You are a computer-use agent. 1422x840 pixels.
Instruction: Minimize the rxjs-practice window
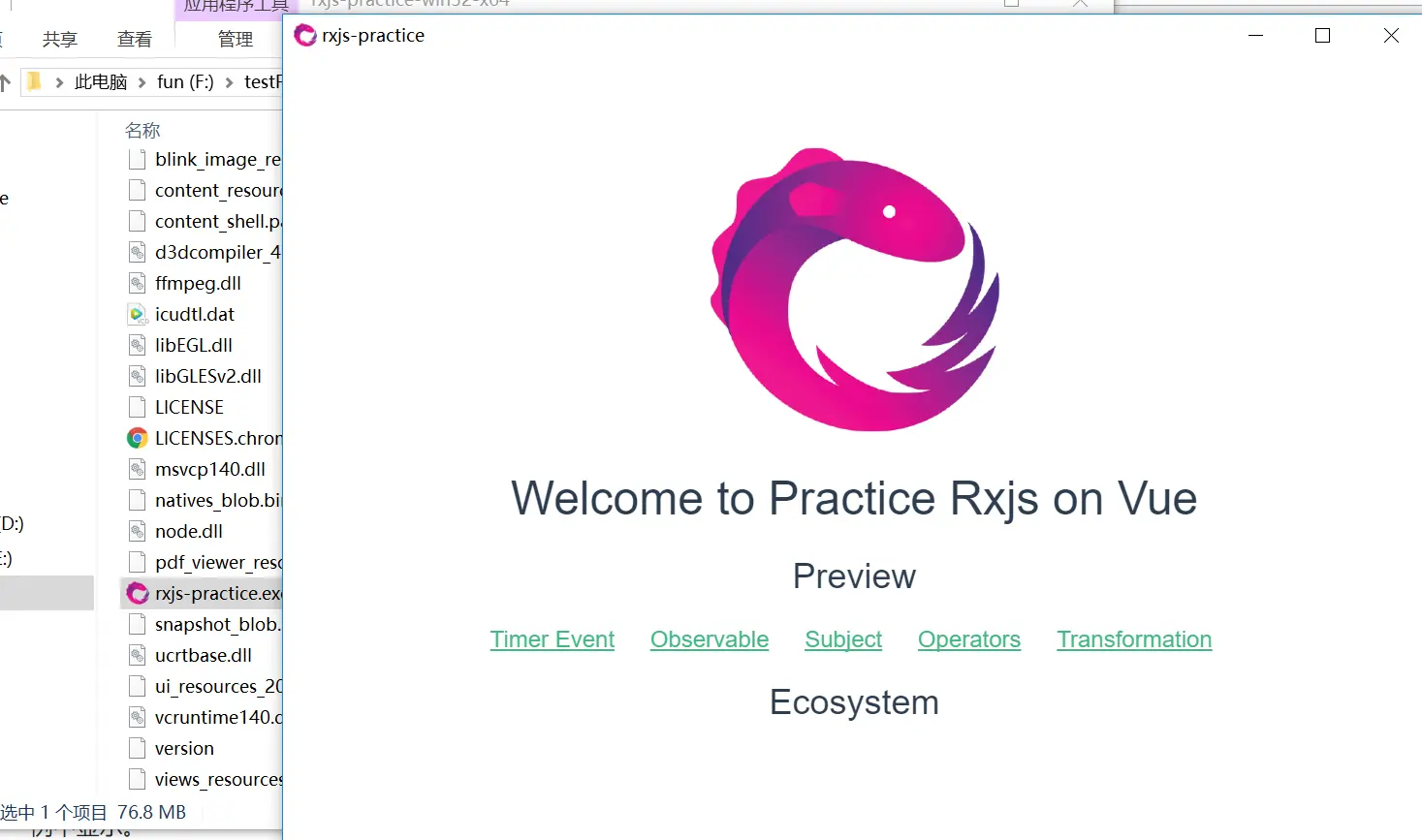click(1256, 36)
